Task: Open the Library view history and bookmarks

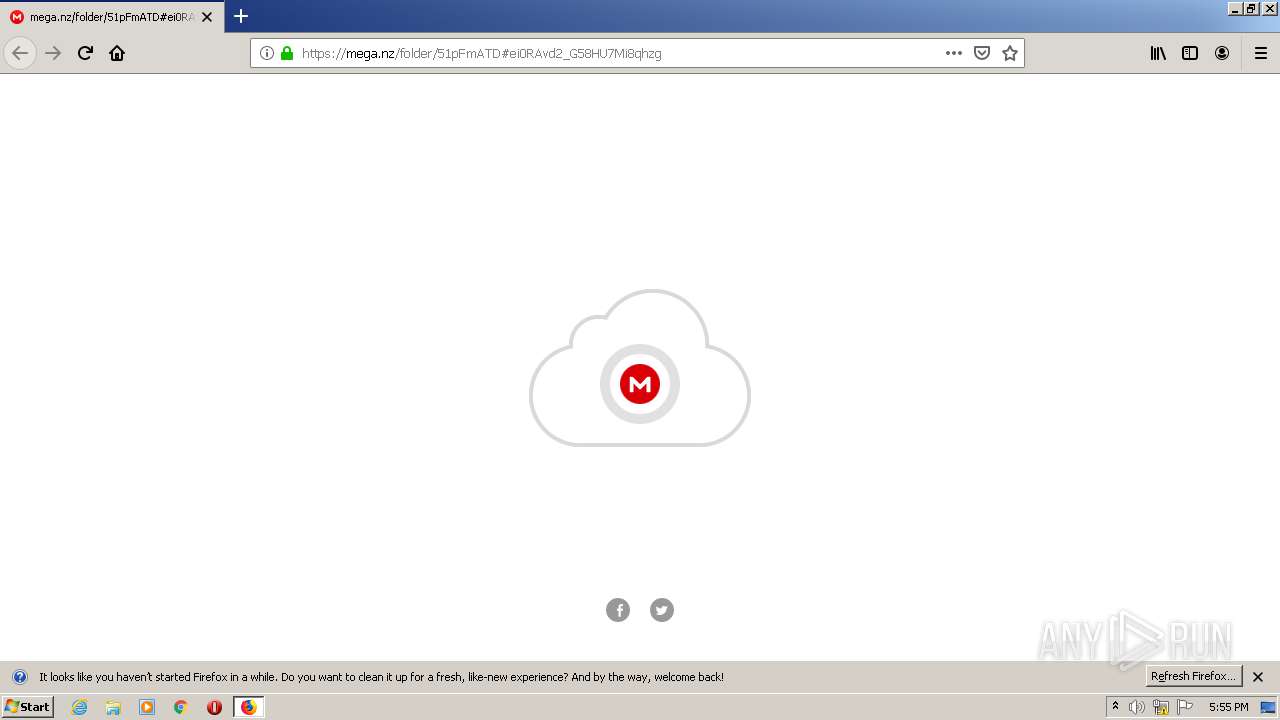Action: [x=1158, y=53]
